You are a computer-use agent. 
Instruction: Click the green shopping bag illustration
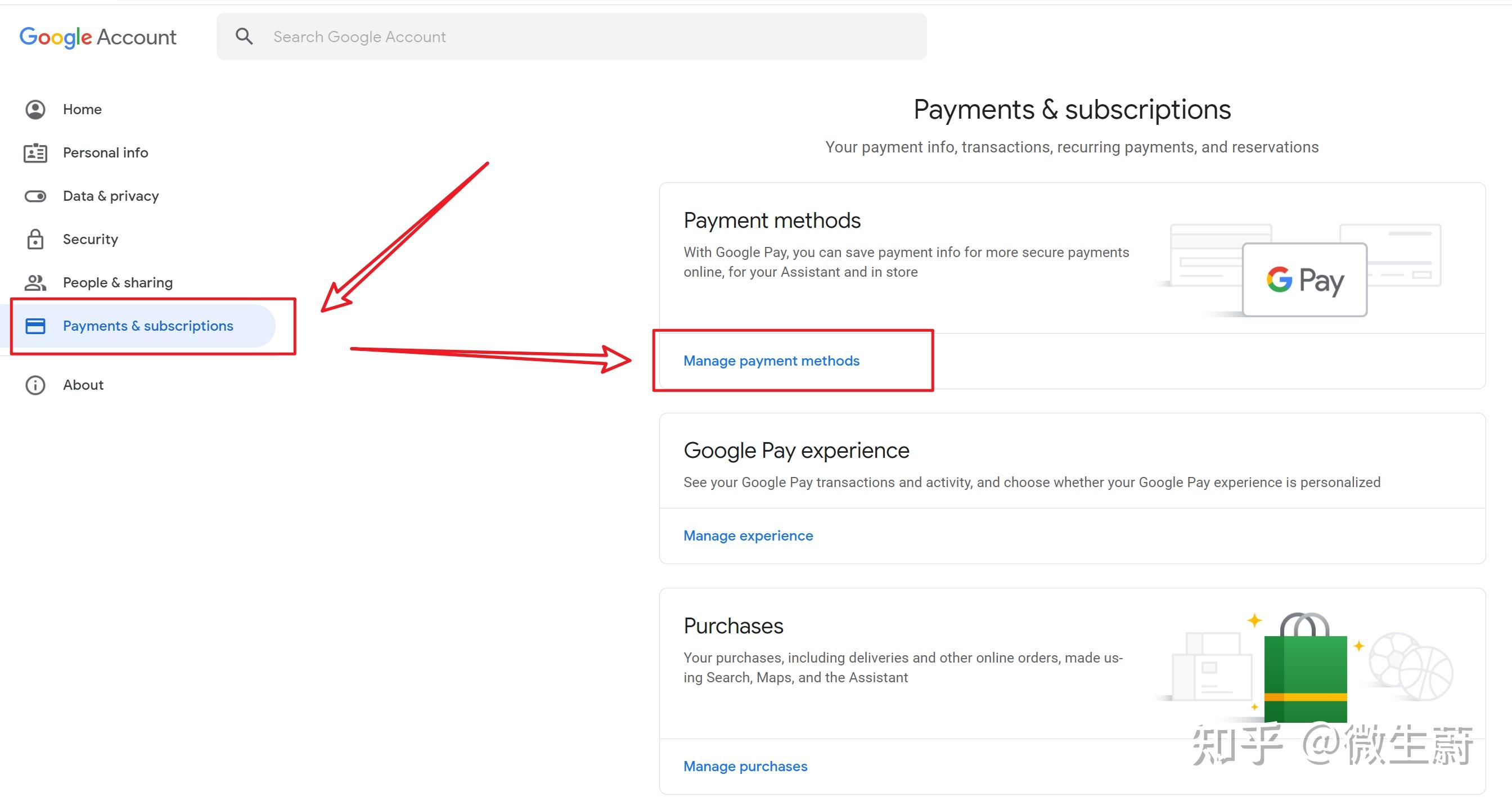pyautogui.click(x=1305, y=668)
